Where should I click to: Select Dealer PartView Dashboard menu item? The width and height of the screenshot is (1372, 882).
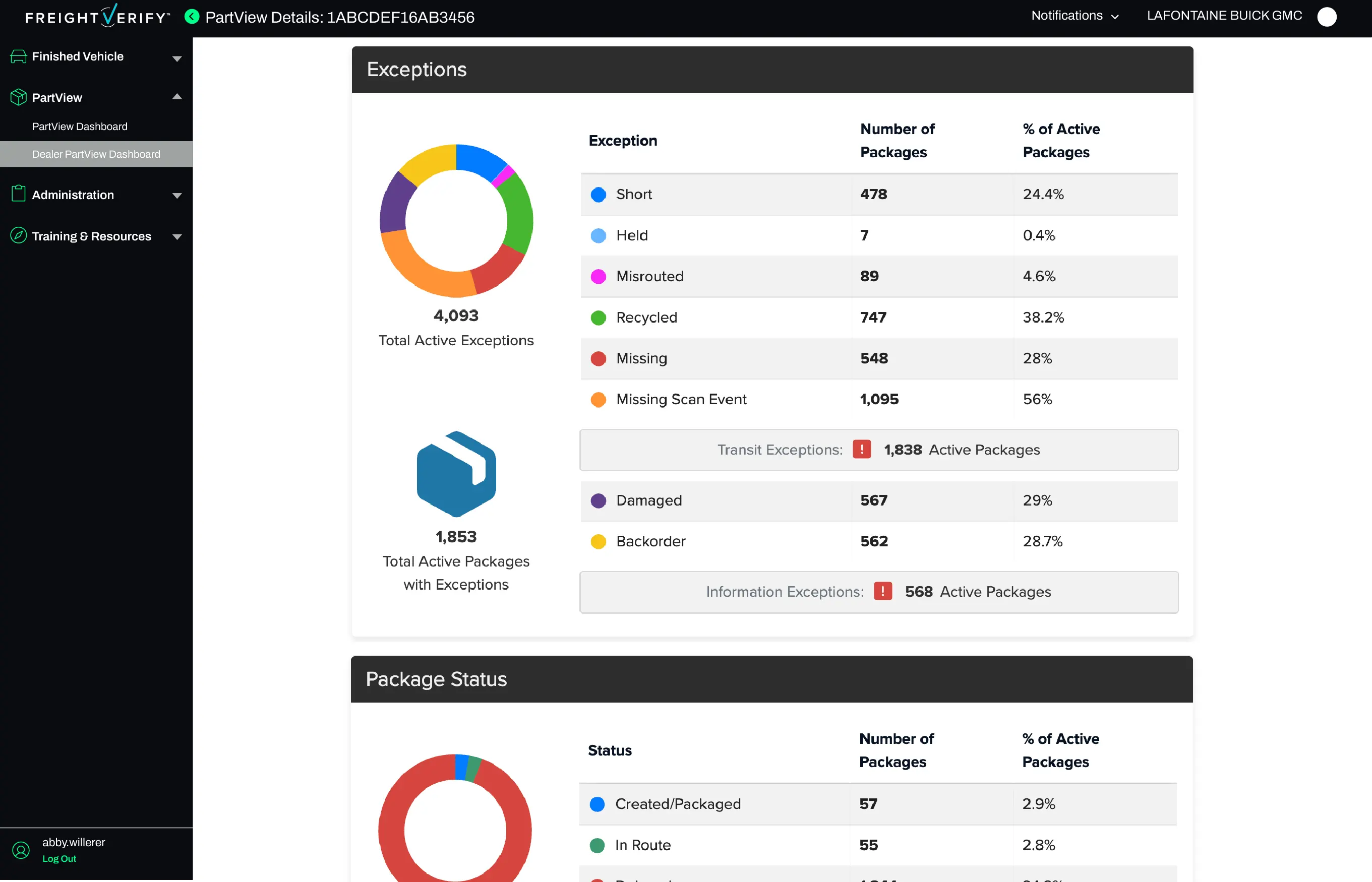pyautogui.click(x=96, y=154)
